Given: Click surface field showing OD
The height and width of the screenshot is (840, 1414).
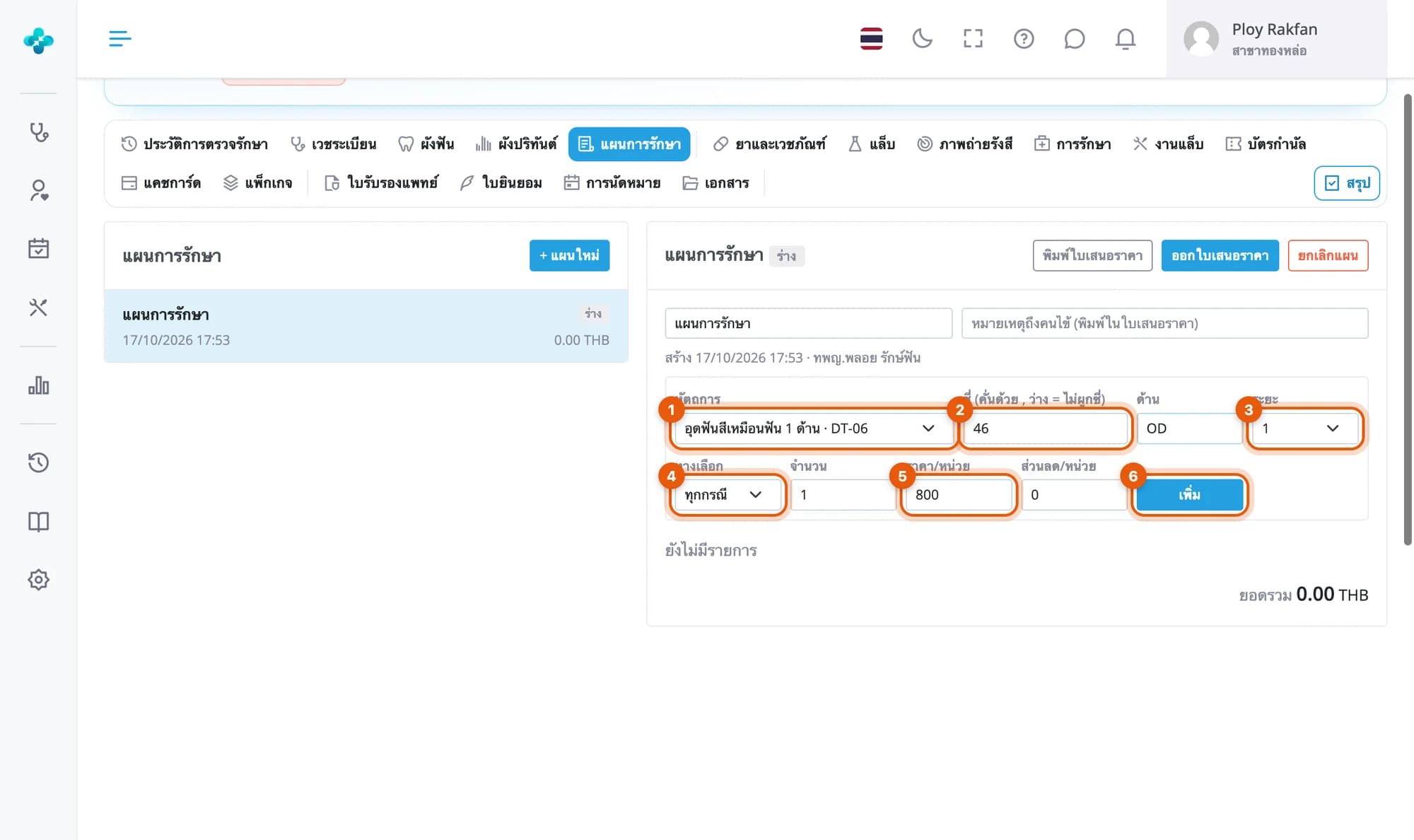Looking at the screenshot, I should 1189,428.
